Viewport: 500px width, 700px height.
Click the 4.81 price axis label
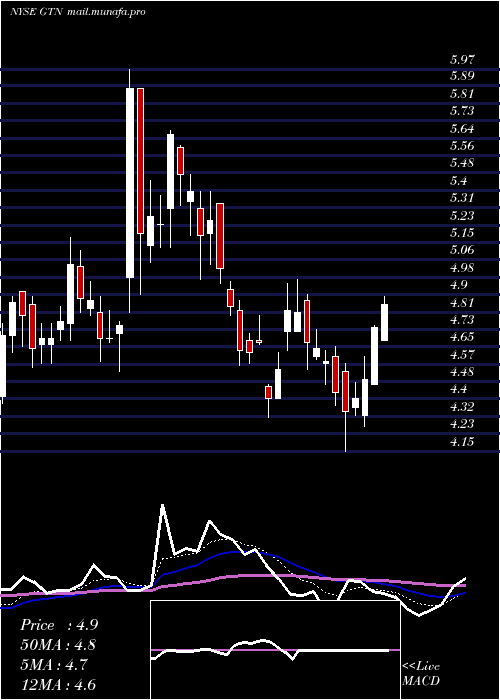[x=462, y=303]
